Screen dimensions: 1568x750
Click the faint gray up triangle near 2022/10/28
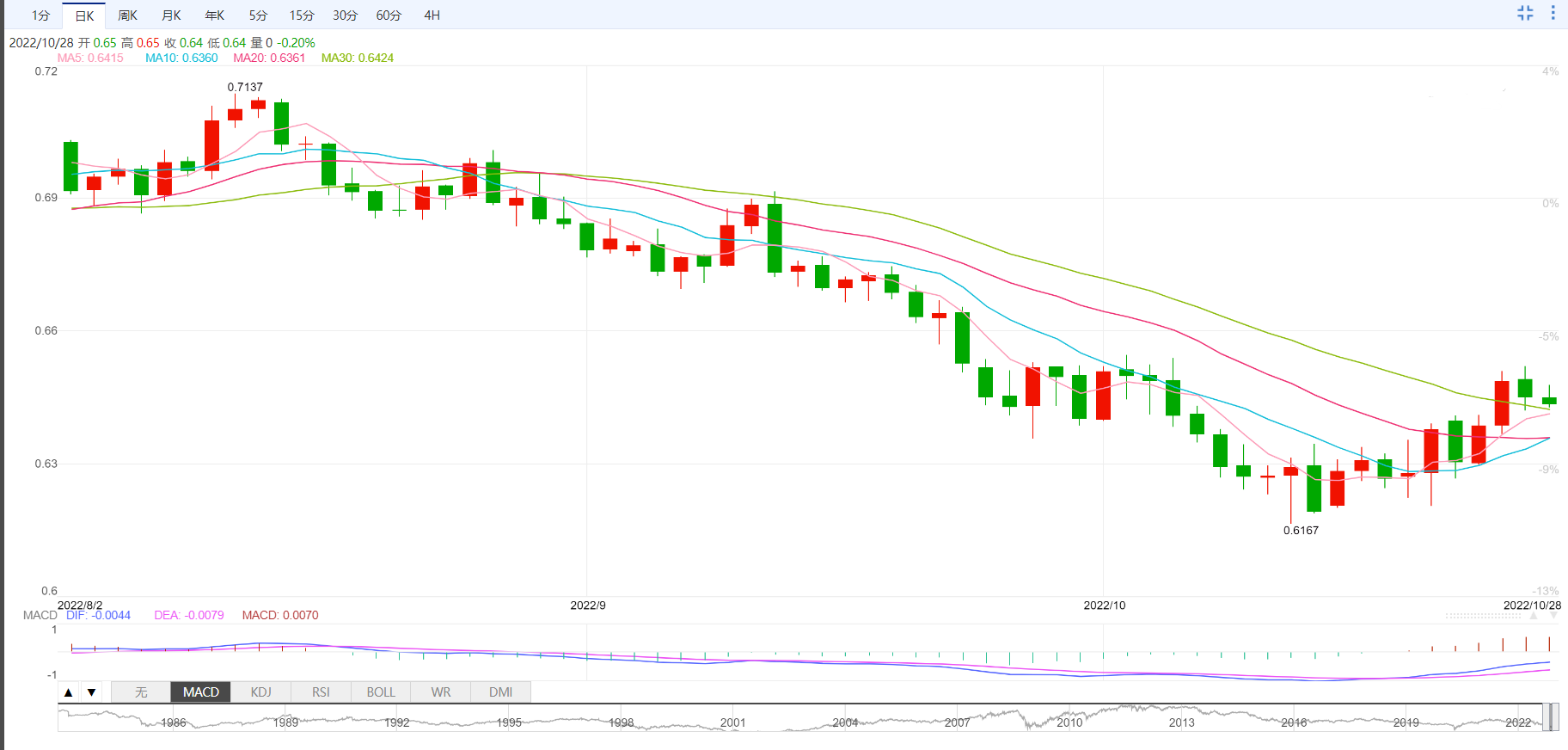tap(1533, 616)
